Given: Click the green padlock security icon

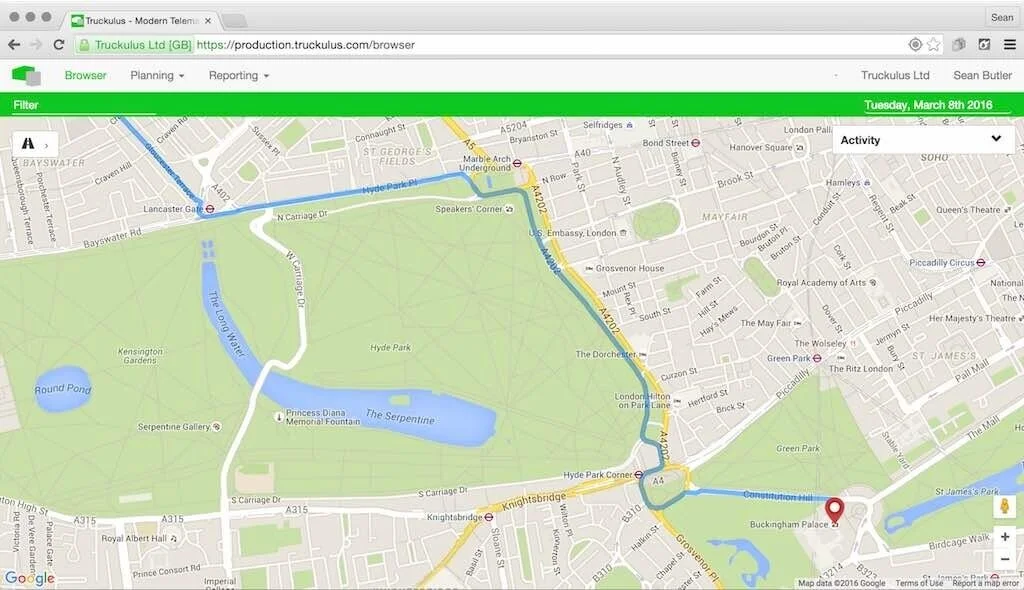Looking at the screenshot, I should click(x=84, y=44).
